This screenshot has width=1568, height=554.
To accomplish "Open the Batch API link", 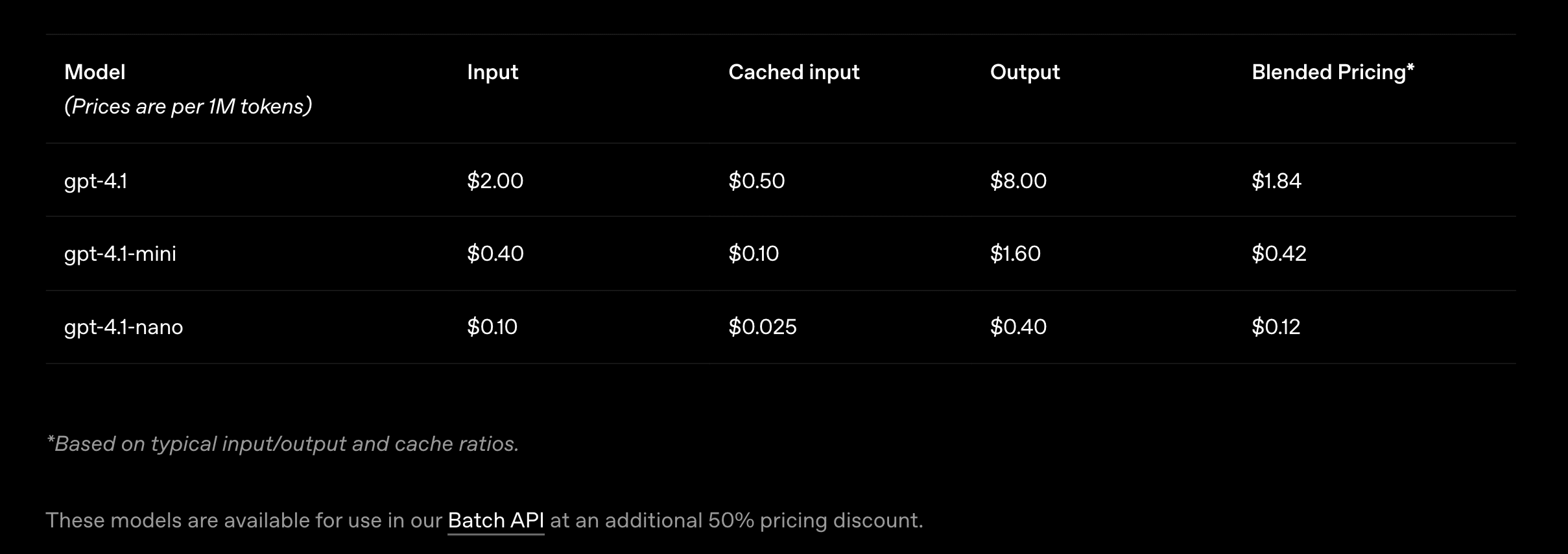I will click(495, 520).
